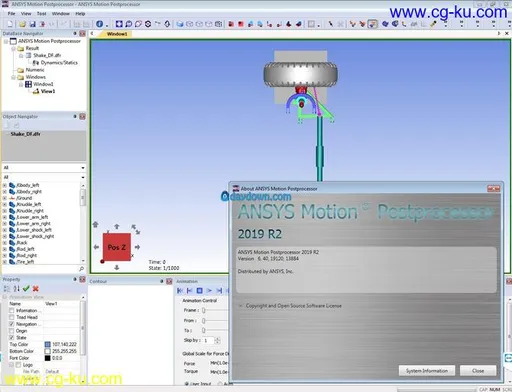Click the camera capture toolbar icon
512x392 pixels.
(x=219, y=24)
